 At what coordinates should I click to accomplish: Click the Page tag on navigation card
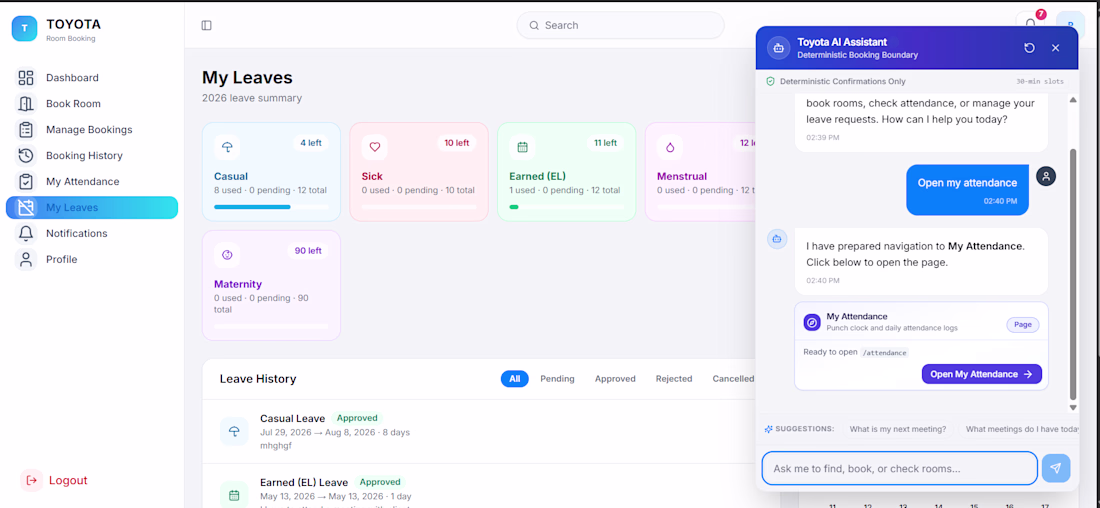(x=1023, y=325)
